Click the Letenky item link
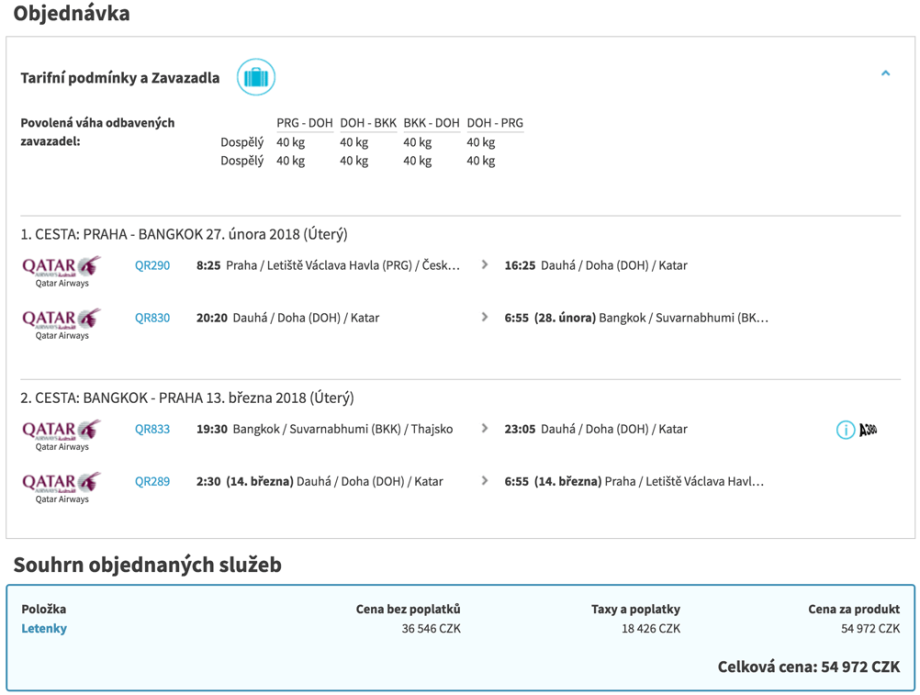This screenshot has height=695, width=920. pyautogui.click(x=44, y=629)
